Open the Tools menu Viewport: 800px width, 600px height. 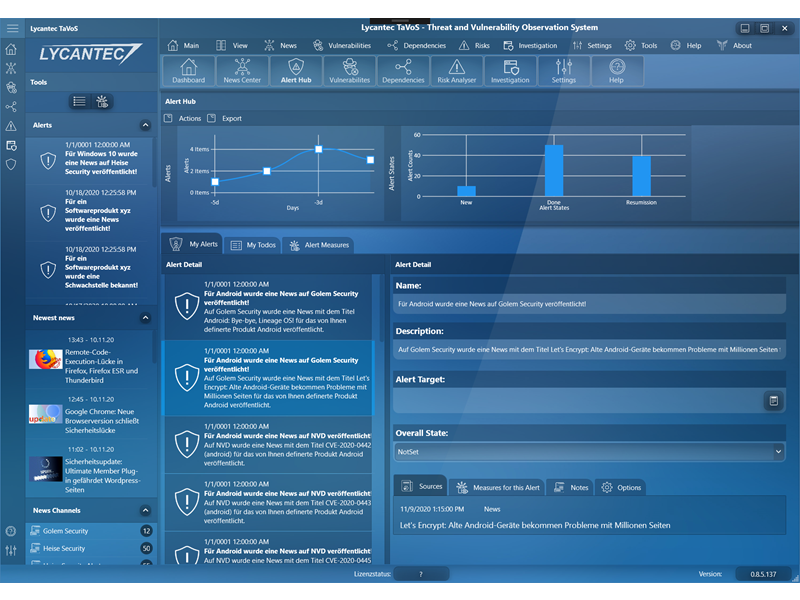[641, 45]
